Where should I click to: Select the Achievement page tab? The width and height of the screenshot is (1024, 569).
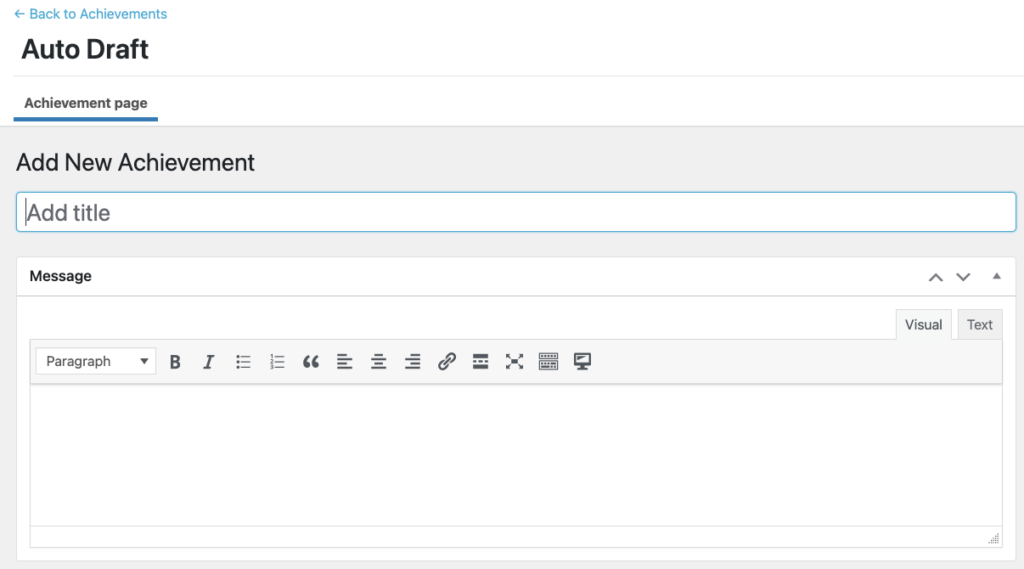click(x=86, y=103)
